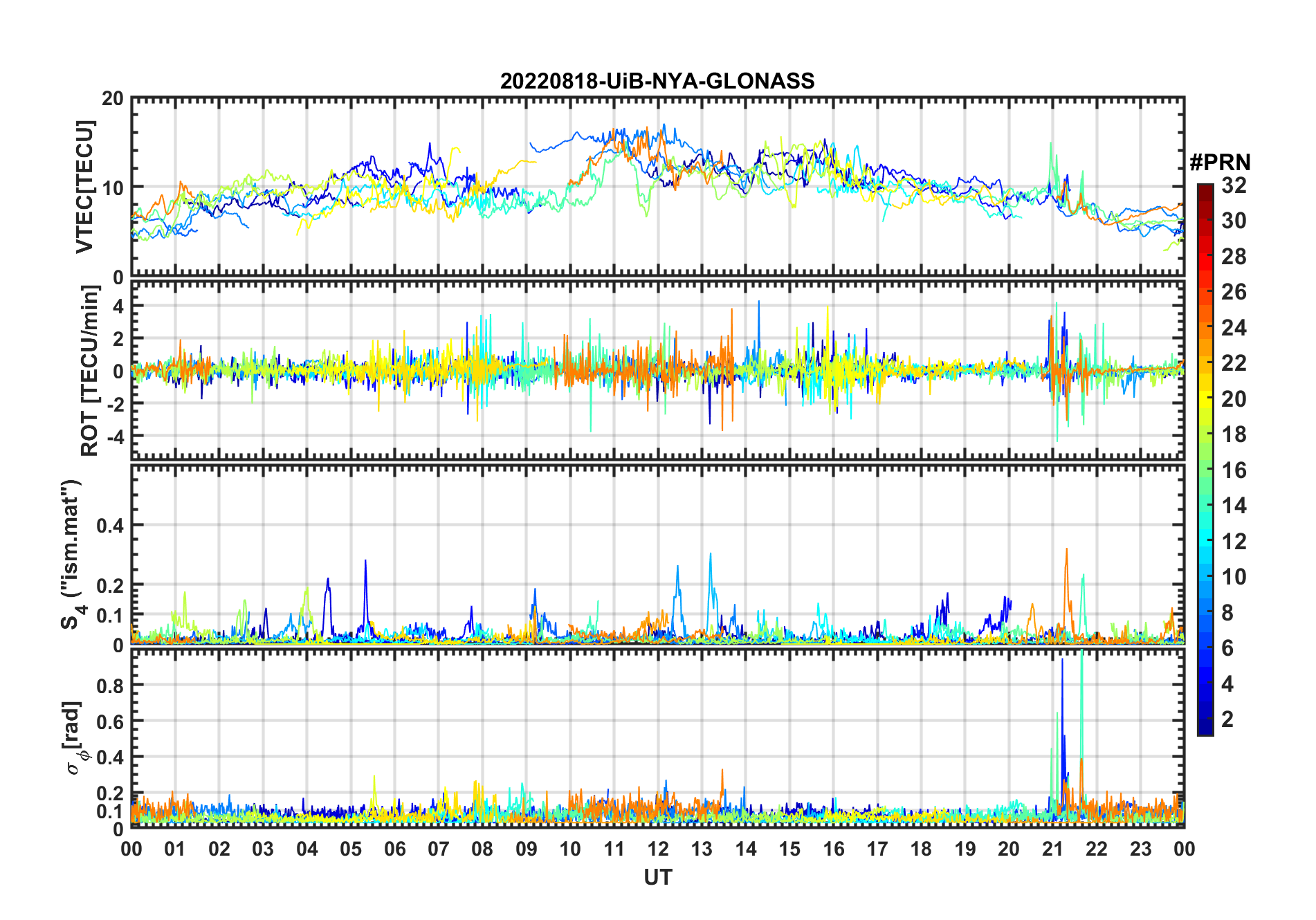
Task: Click the 17 hour tick on UT axis
Action: click(877, 849)
